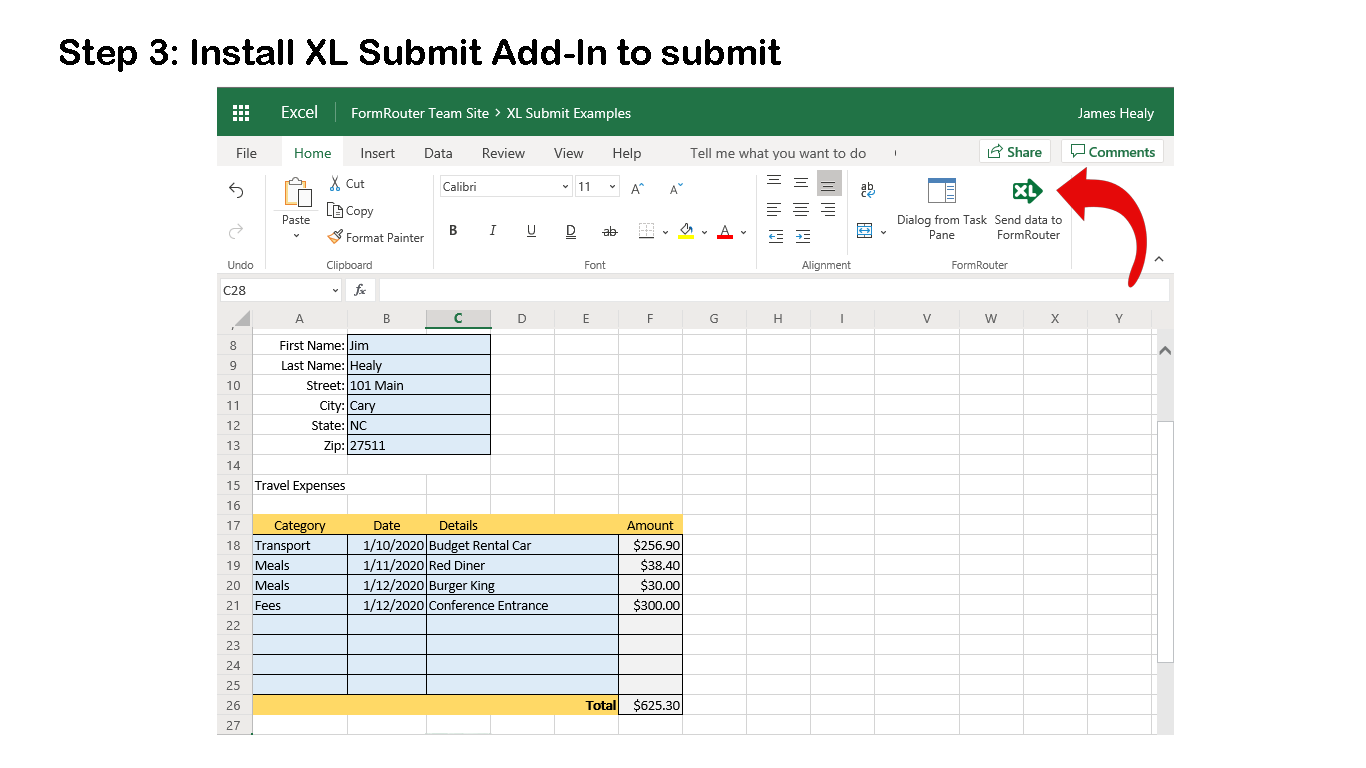The image size is (1366, 768).
Task: Apply the red font color
Action: coord(725,231)
